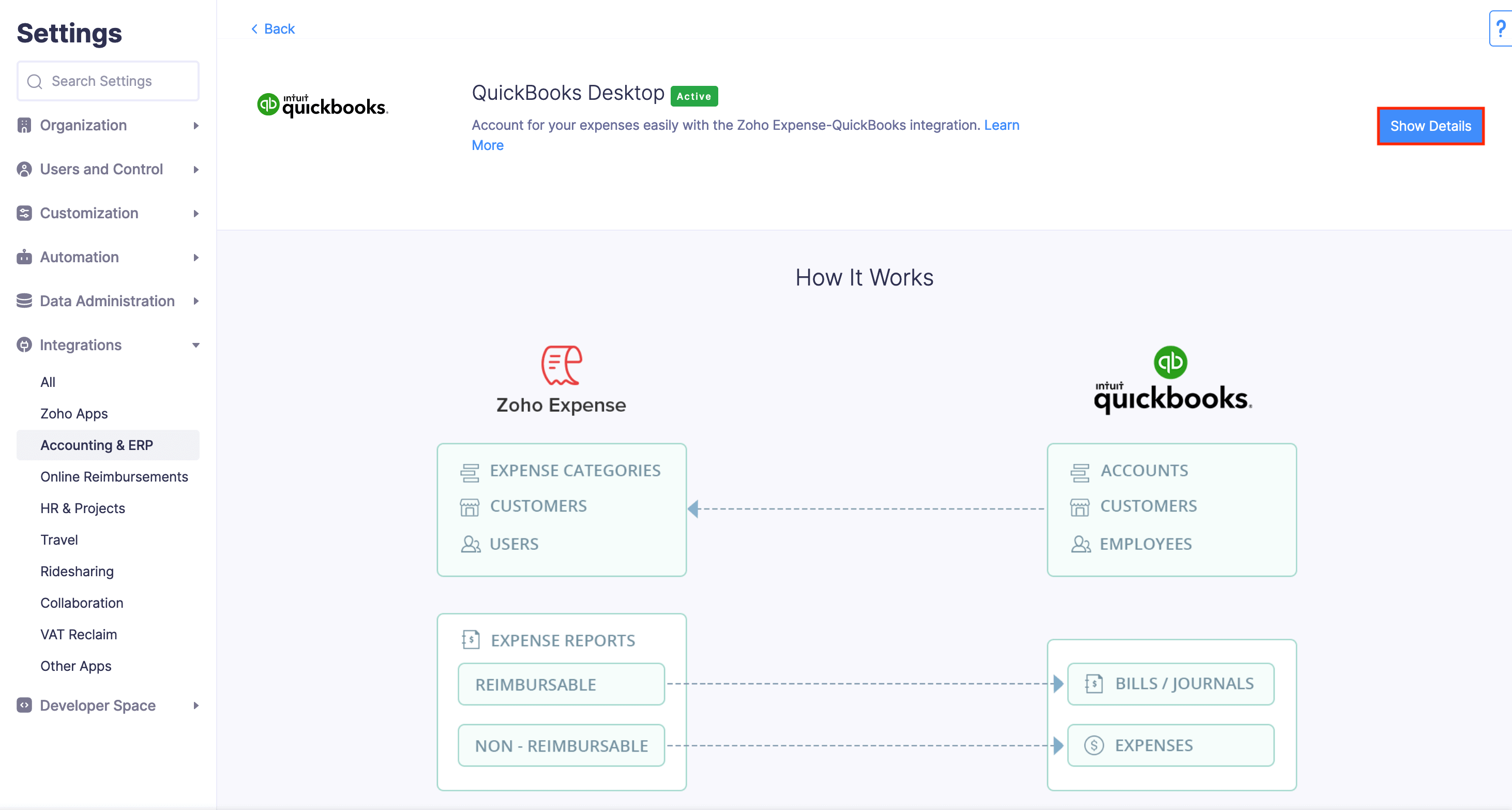Screen dimensions: 1512x810
Task: Click the Data Administration database icon
Action: [x=24, y=301]
